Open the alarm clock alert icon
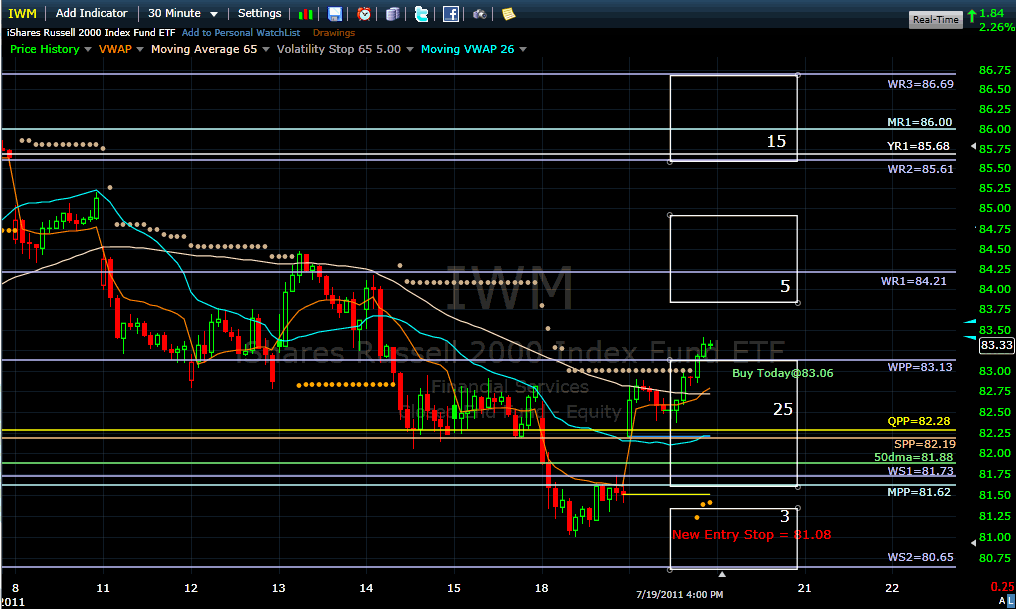Screen dimensions: 1016x609 point(364,14)
